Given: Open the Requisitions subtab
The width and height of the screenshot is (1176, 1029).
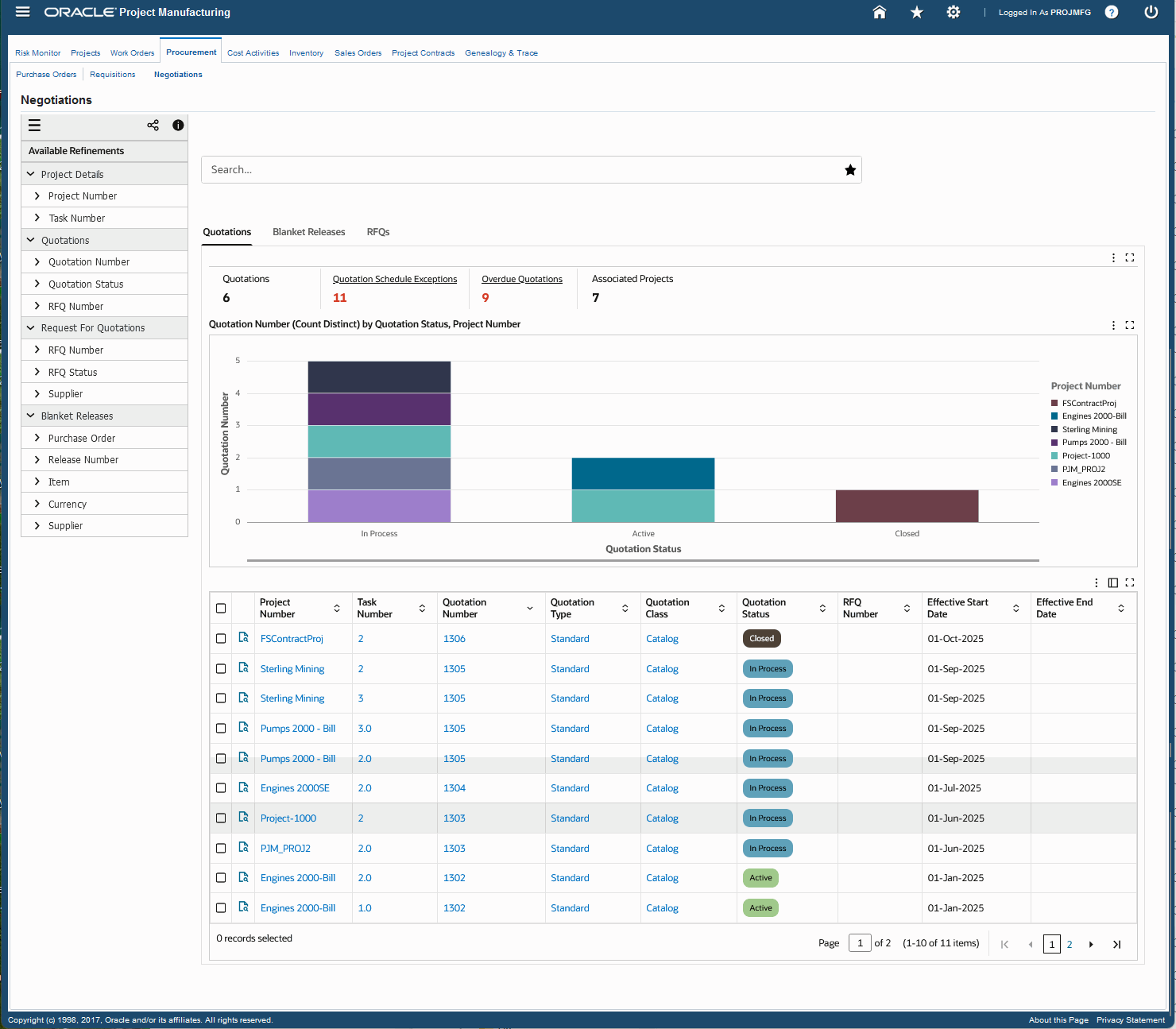Looking at the screenshot, I should point(113,75).
